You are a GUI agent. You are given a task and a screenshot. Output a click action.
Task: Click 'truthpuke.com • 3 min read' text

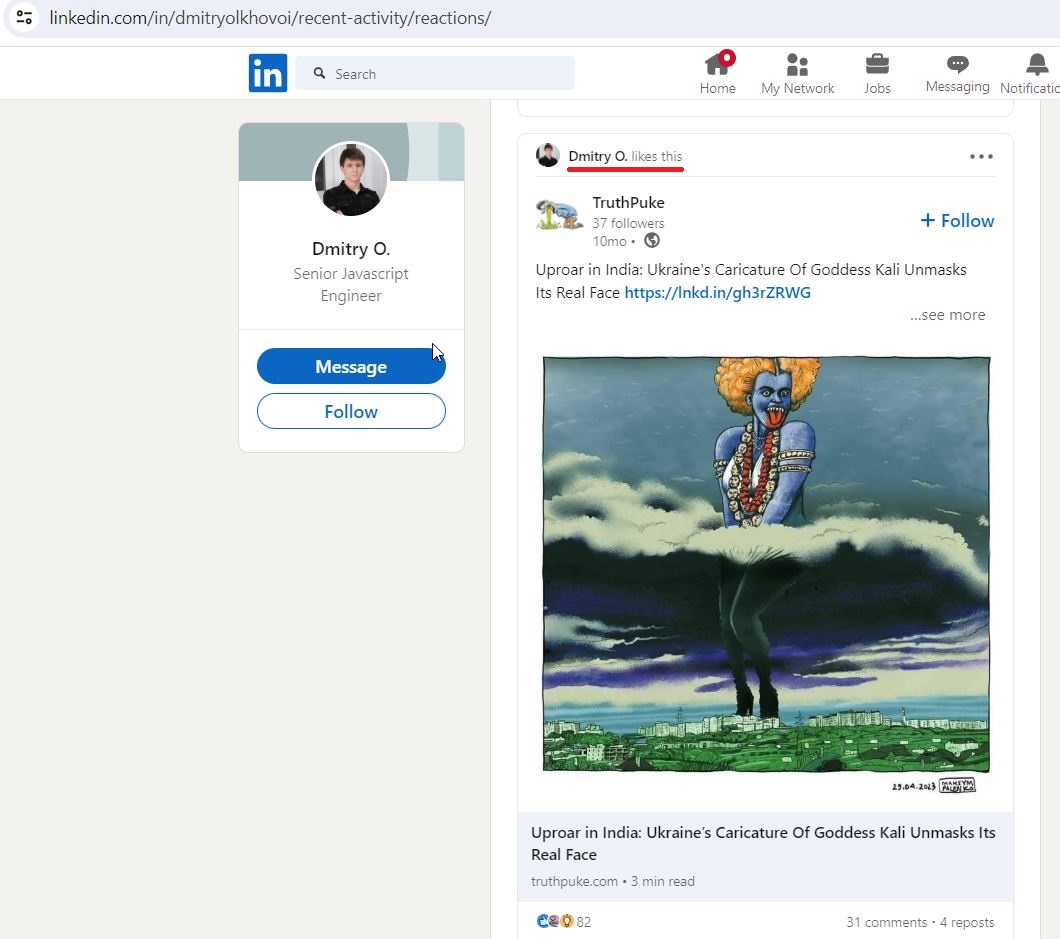613,882
